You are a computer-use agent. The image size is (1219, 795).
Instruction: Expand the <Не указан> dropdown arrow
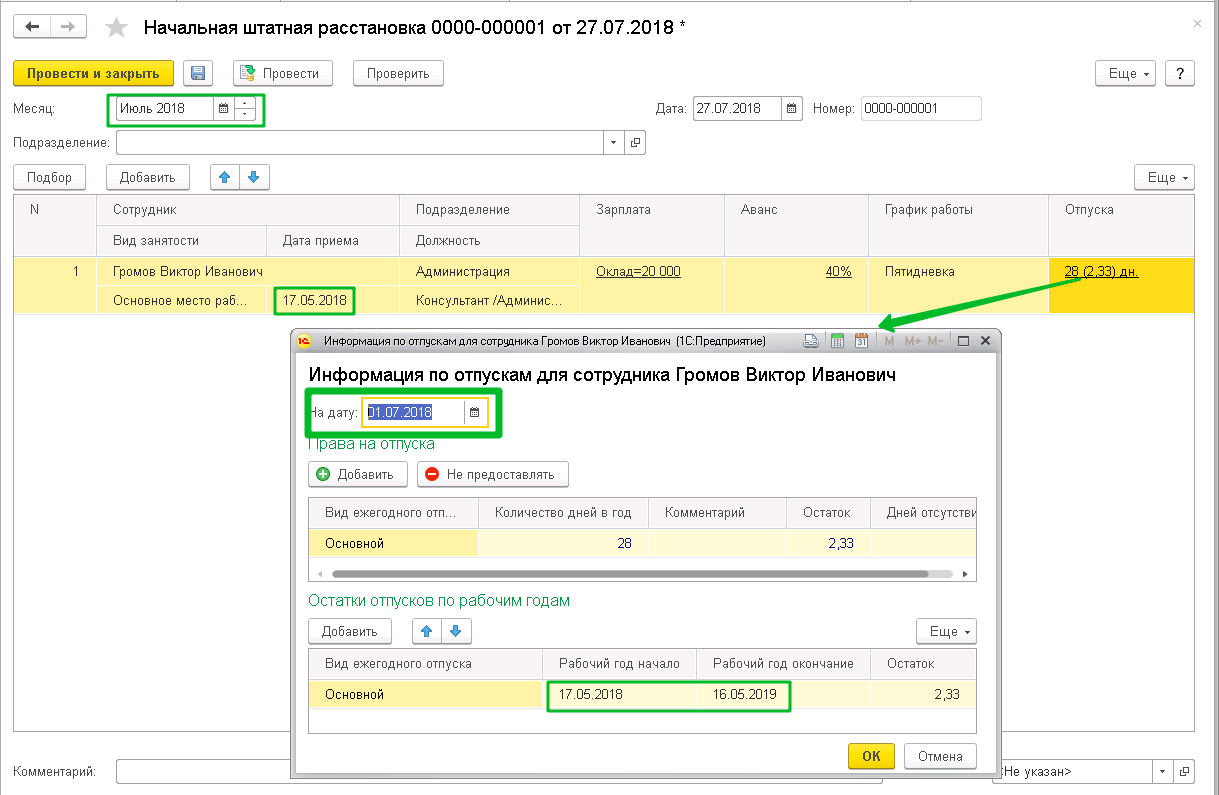(1163, 772)
